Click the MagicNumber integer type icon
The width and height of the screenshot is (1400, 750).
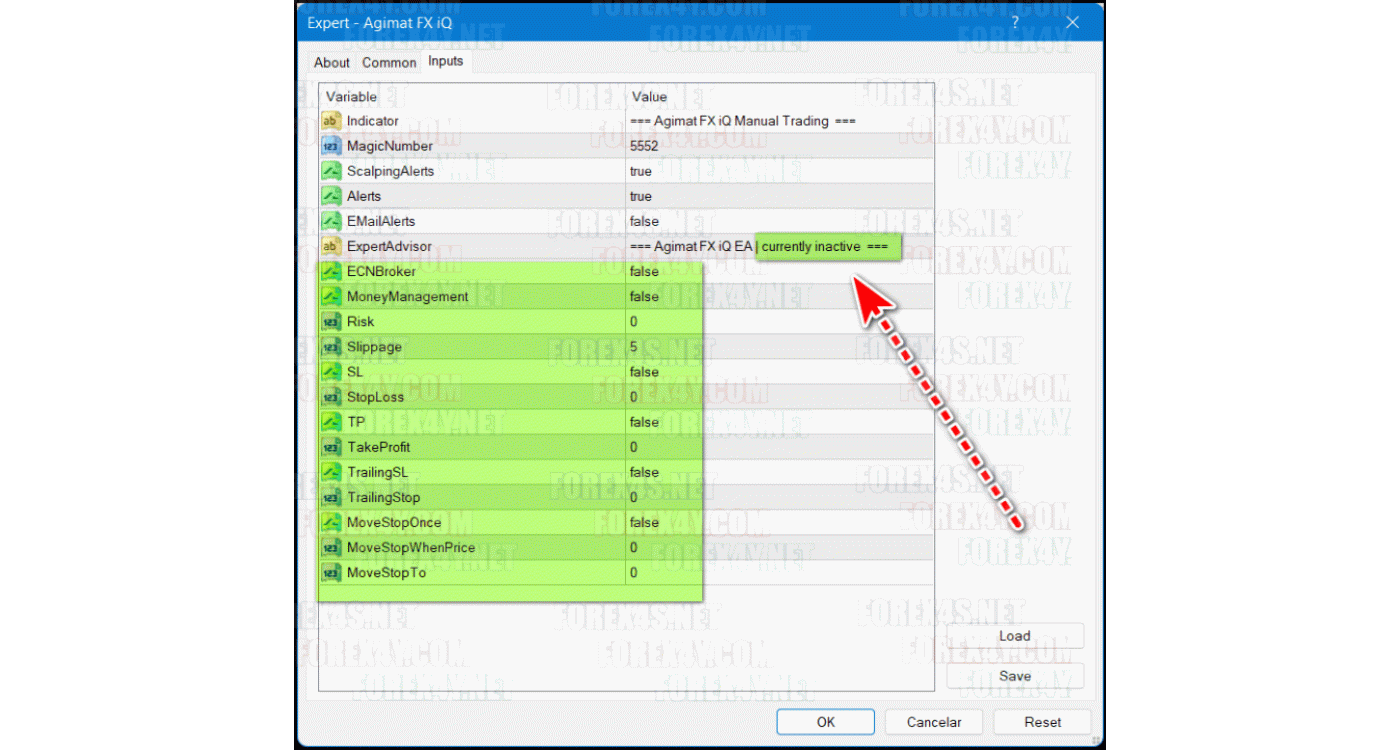[331, 146]
